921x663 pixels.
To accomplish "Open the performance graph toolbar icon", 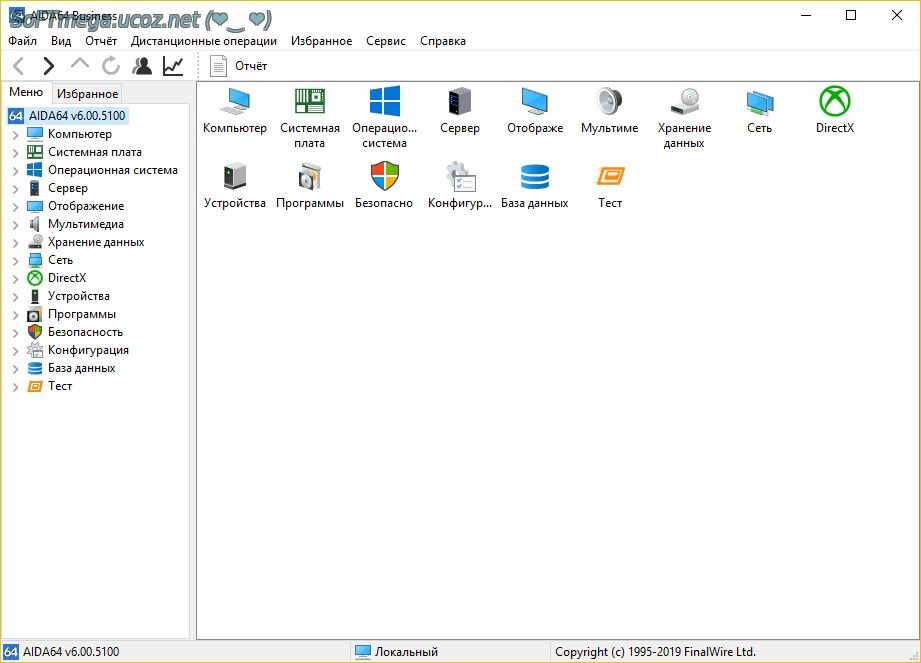I will click(x=173, y=66).
